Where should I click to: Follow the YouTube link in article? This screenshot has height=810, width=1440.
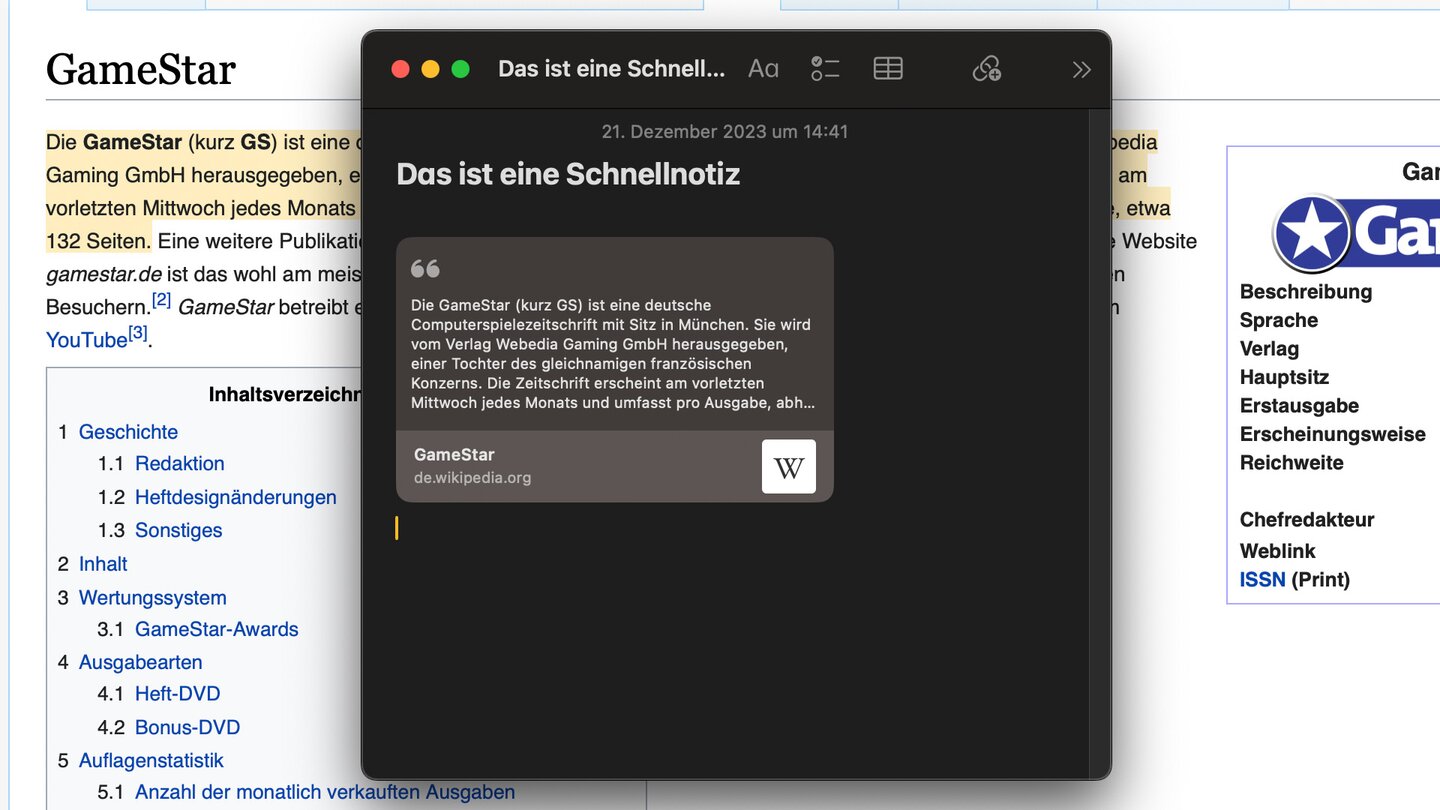click(x=86, y=340)
